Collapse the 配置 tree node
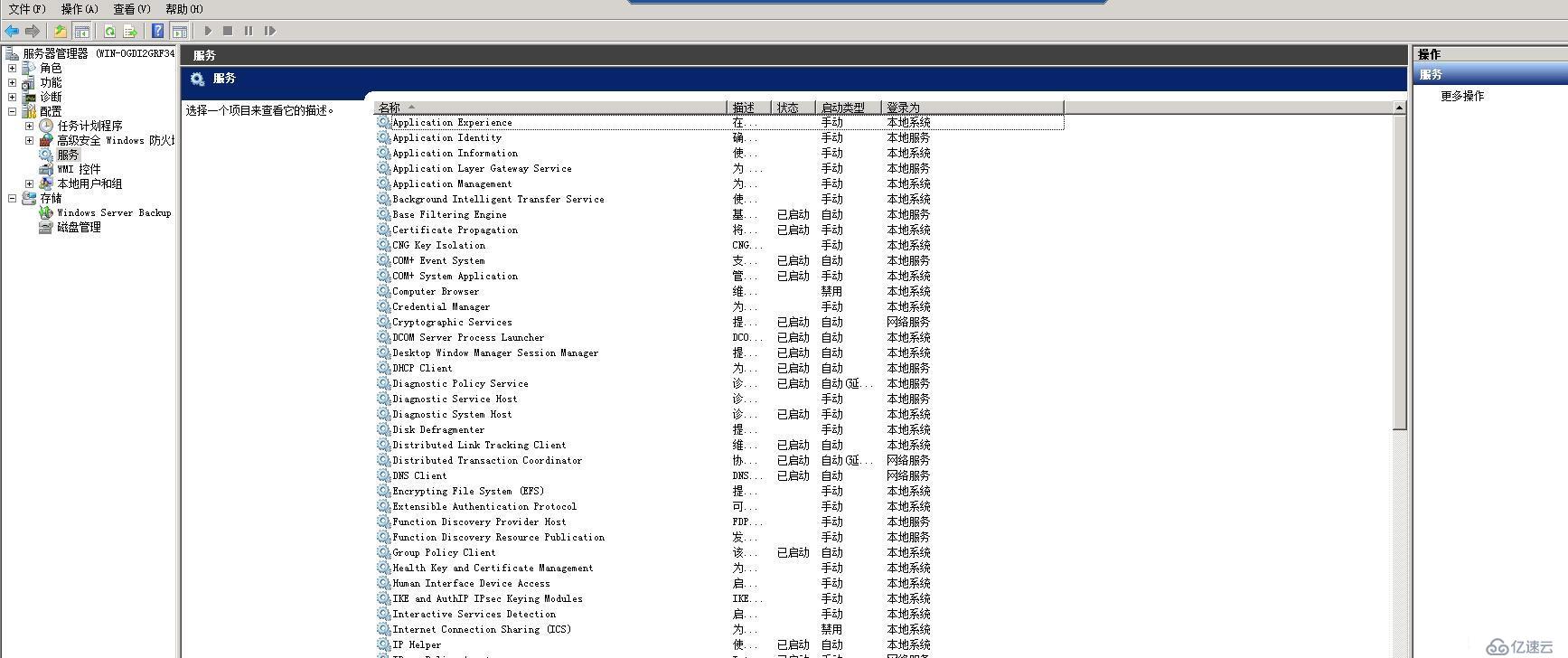The height and width of the screenshot is (658, 1568). pyautogui.click(x=12, y=111)
